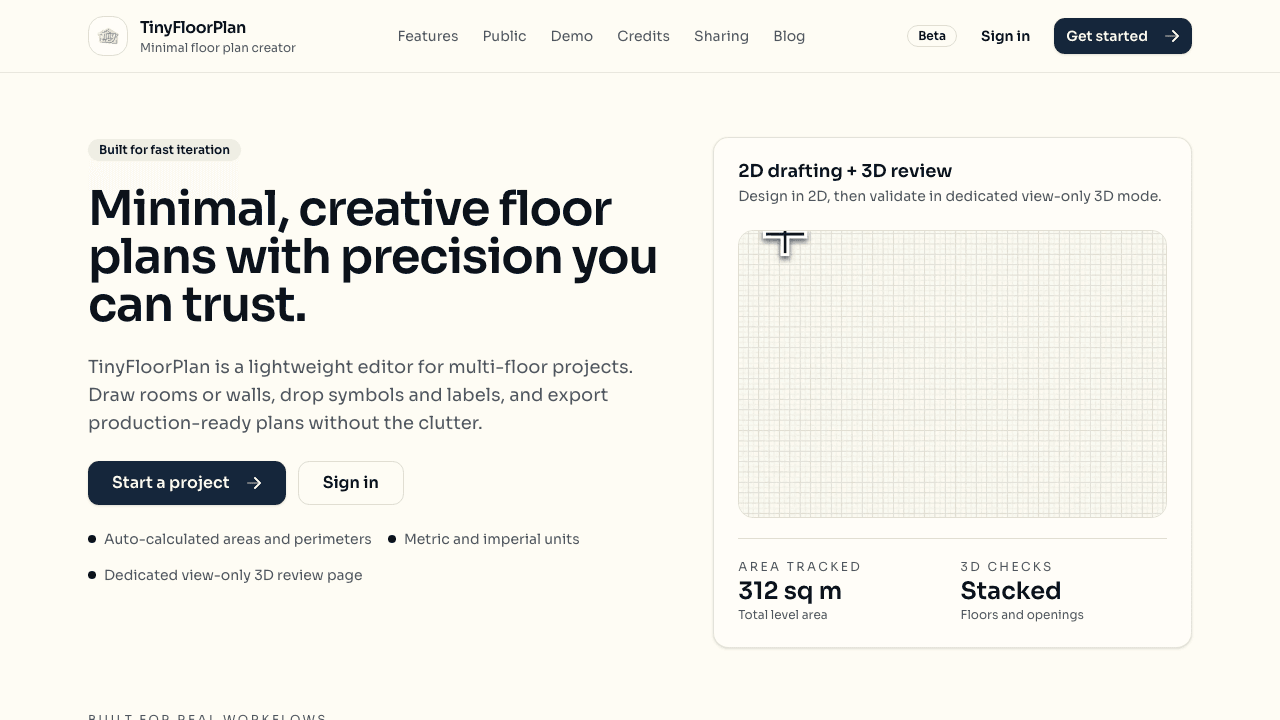Viewport: 1280px width, 720px height.
Task: Select the Built for fast iteration badge
Action: coord(164,150)
